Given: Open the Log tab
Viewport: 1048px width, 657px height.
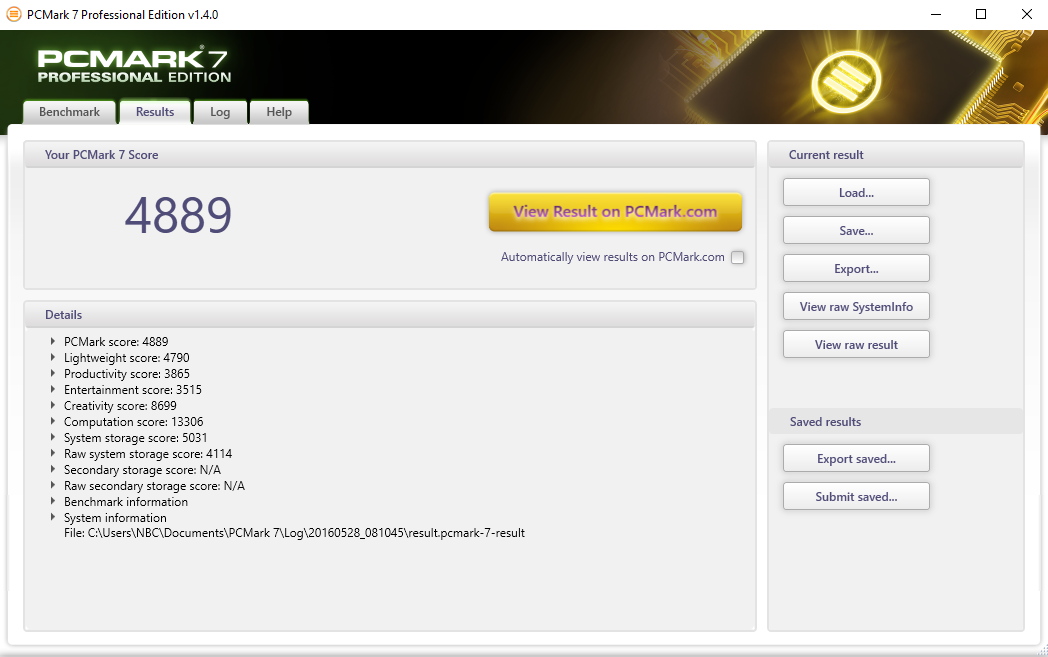Looking at the screenshot, I should pyautogui.click(x=220, y=112).
